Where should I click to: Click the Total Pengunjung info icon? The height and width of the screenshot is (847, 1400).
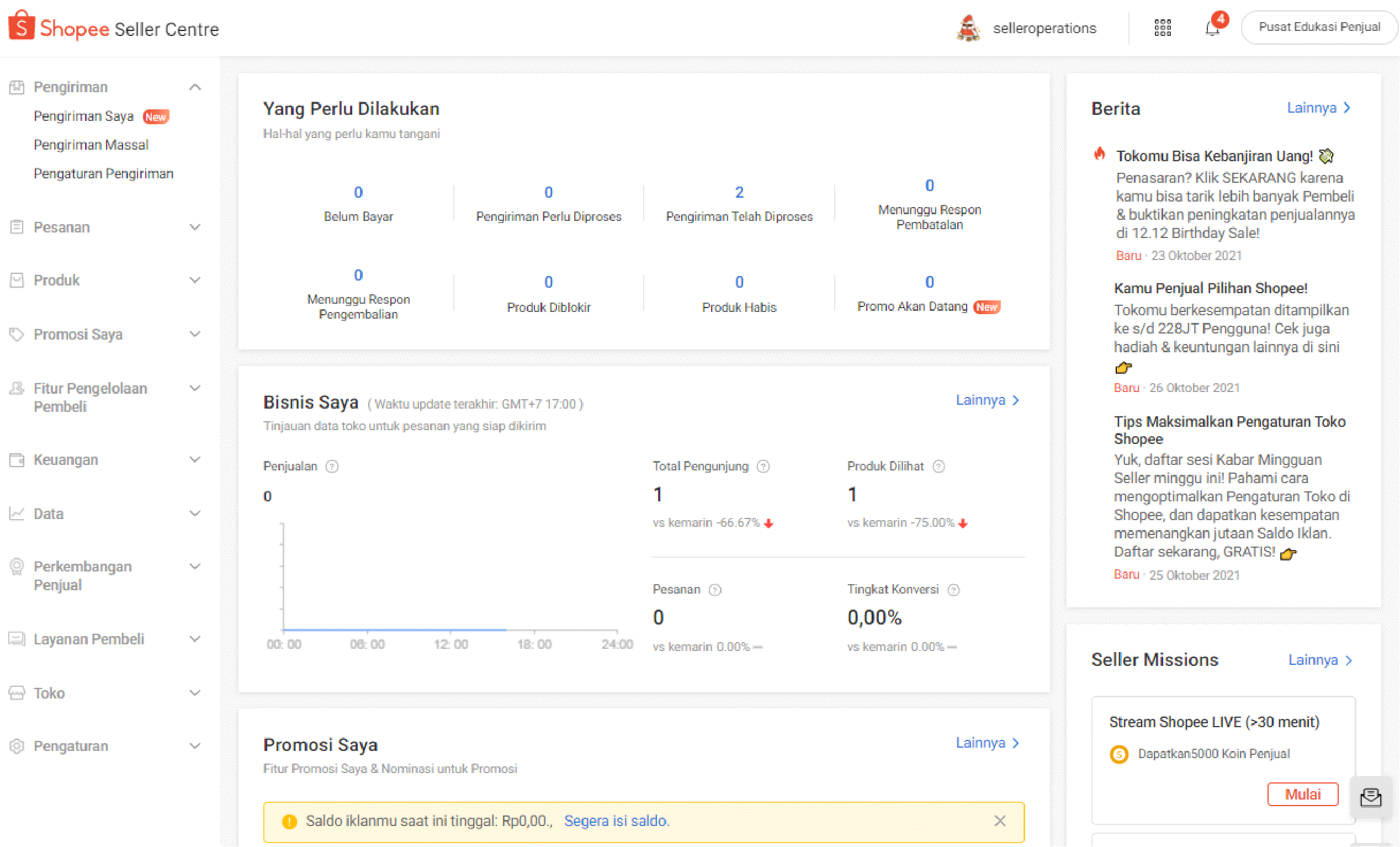[x=763, y=467]
